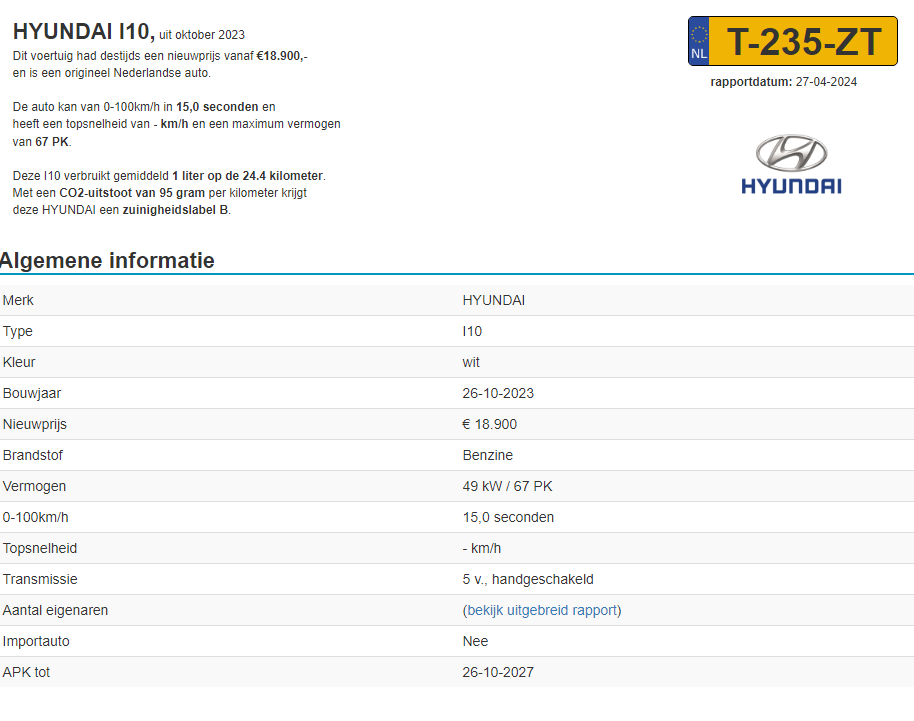This screenshot has width=914, height=721.
Task: Click the 'Bouwjaar' row label
Action: (x=32, y=393)
